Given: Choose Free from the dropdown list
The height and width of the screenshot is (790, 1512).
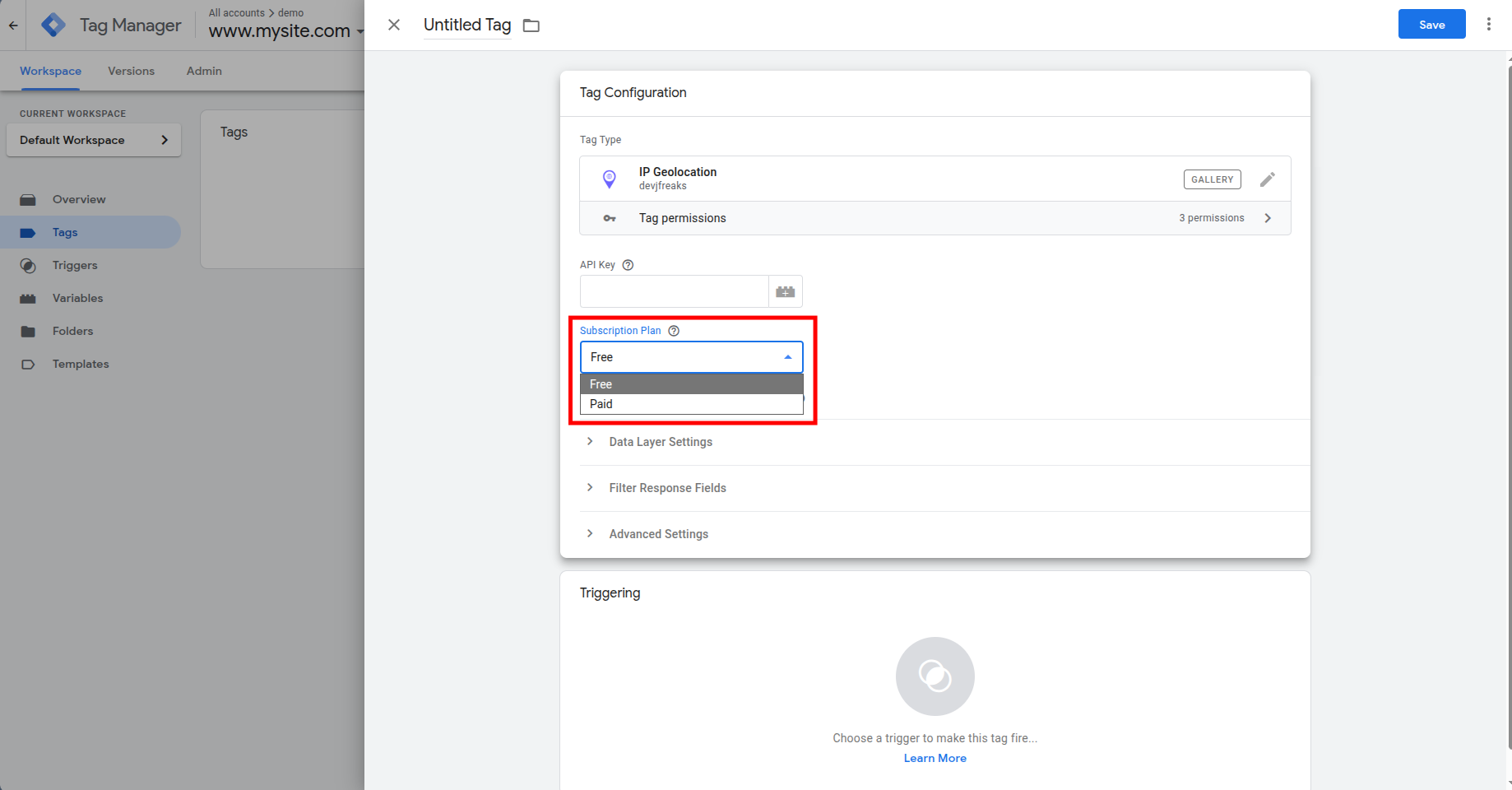Looking at the screenshot, I should 692,384.
